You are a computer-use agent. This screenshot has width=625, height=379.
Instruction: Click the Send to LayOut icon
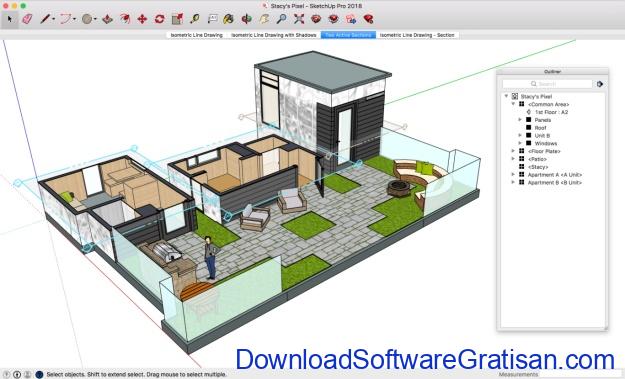(351, 19)
